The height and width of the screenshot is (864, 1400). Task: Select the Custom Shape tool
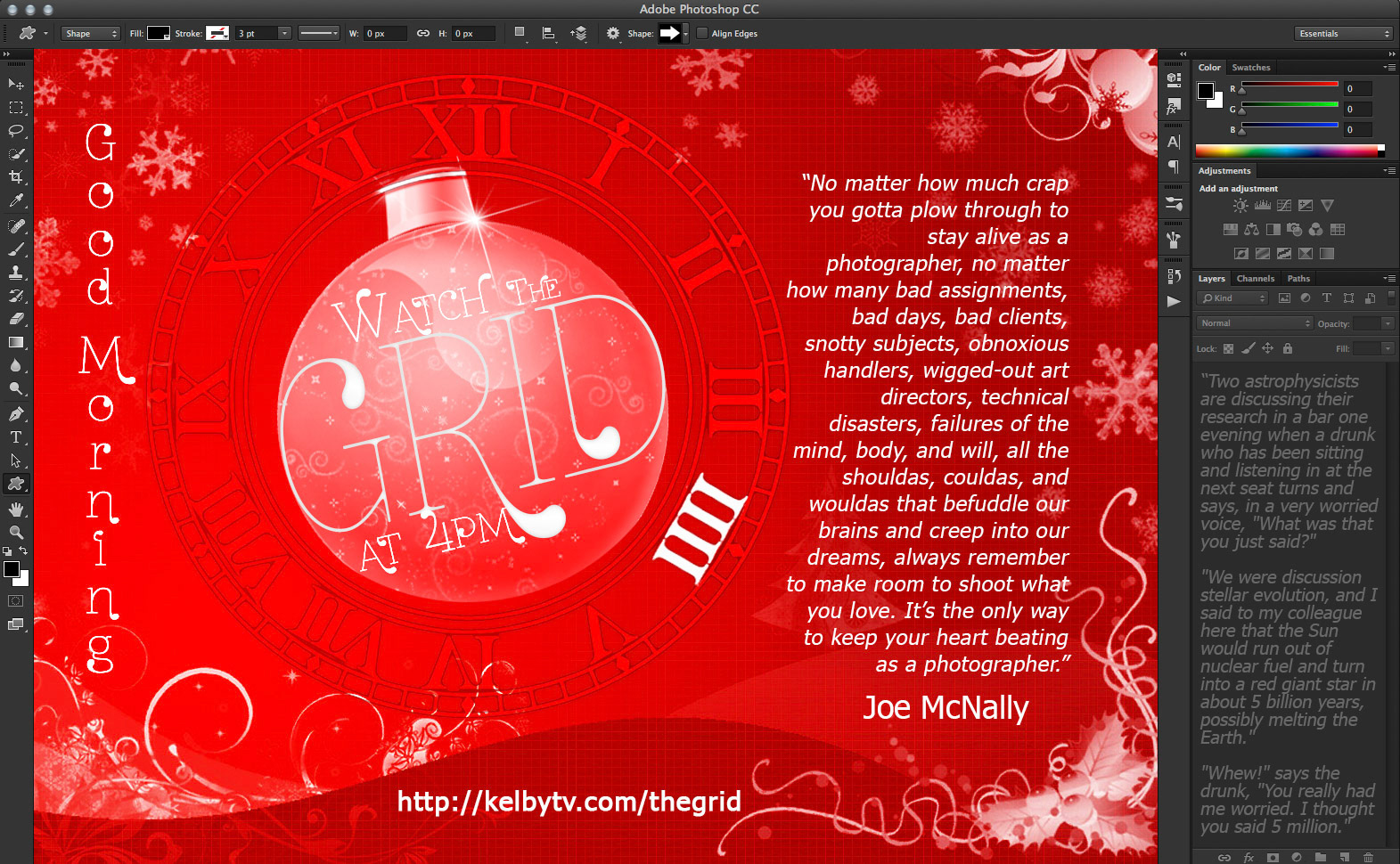point(16,484)
